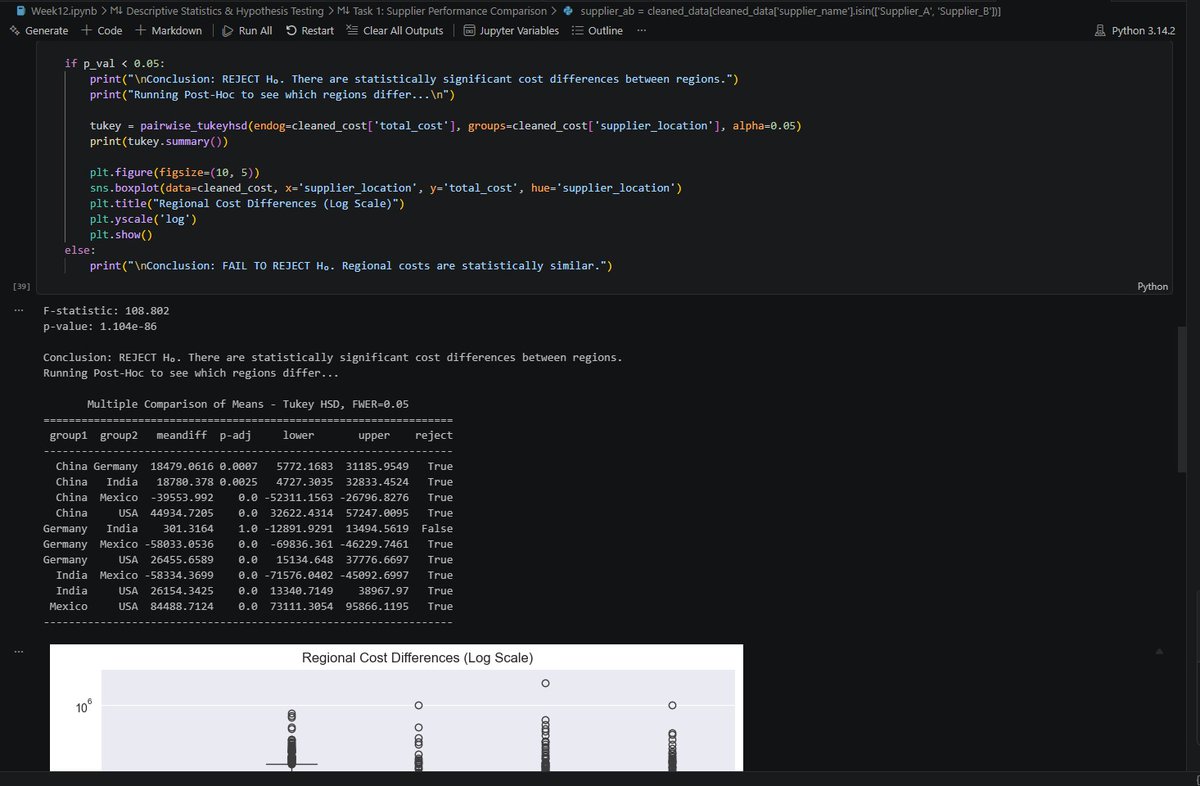Open plot output actions ellipsis beside the chart

coord(19,653)
